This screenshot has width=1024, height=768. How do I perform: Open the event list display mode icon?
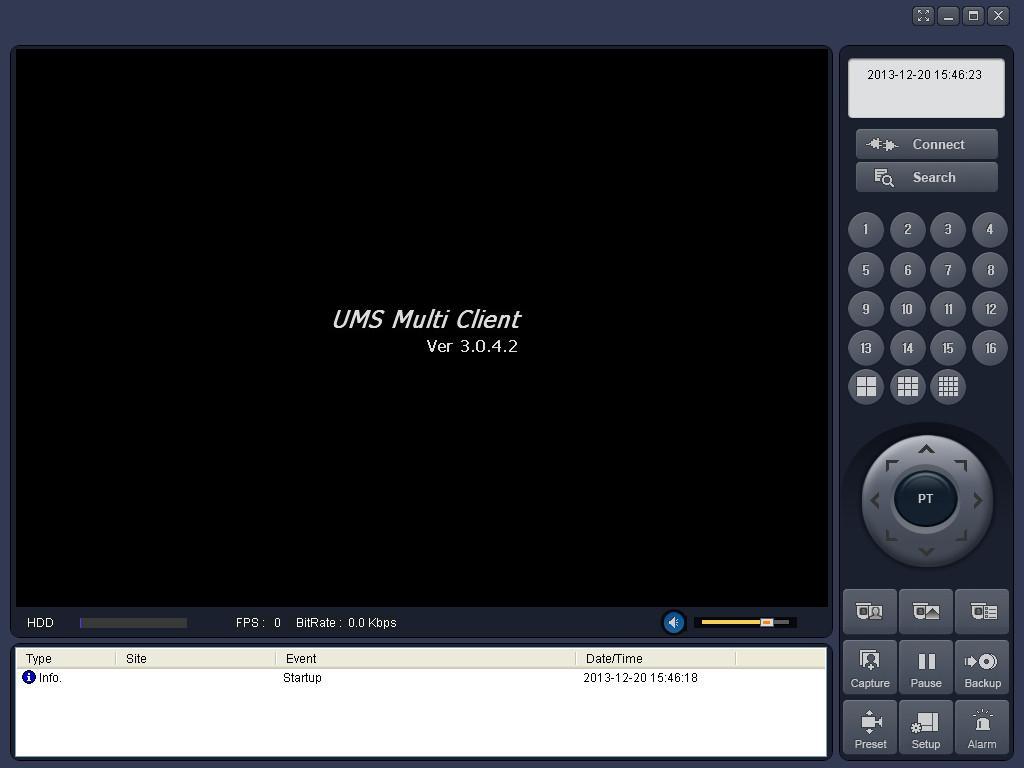click(x=981, y=611)
